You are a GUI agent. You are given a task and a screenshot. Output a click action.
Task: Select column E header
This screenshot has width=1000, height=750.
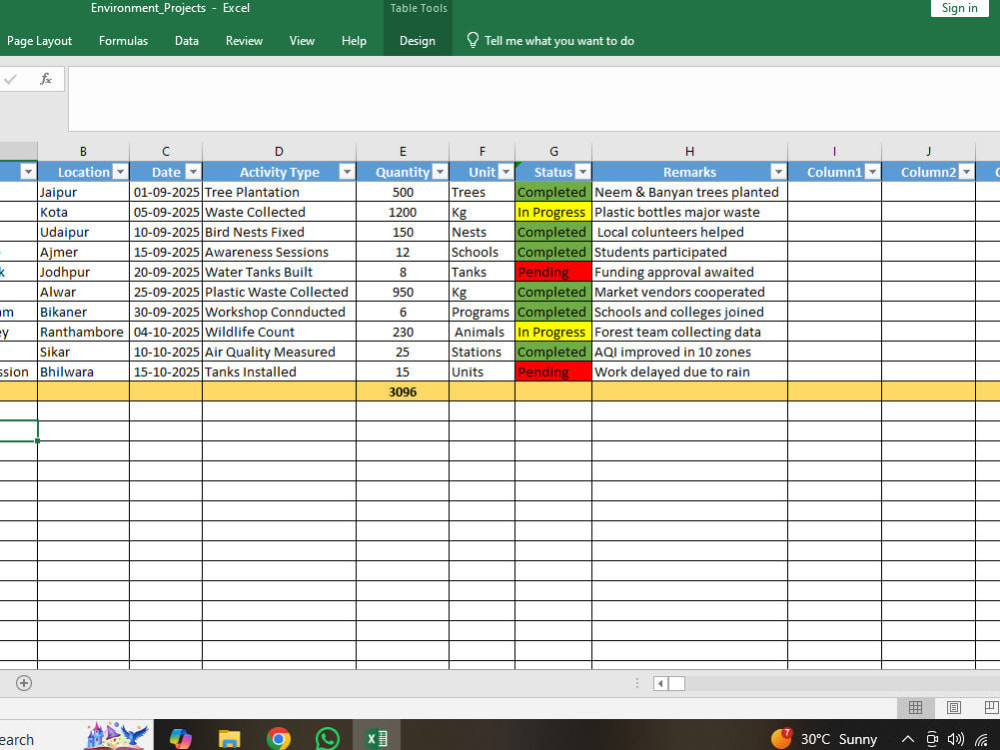click(402, 151)
